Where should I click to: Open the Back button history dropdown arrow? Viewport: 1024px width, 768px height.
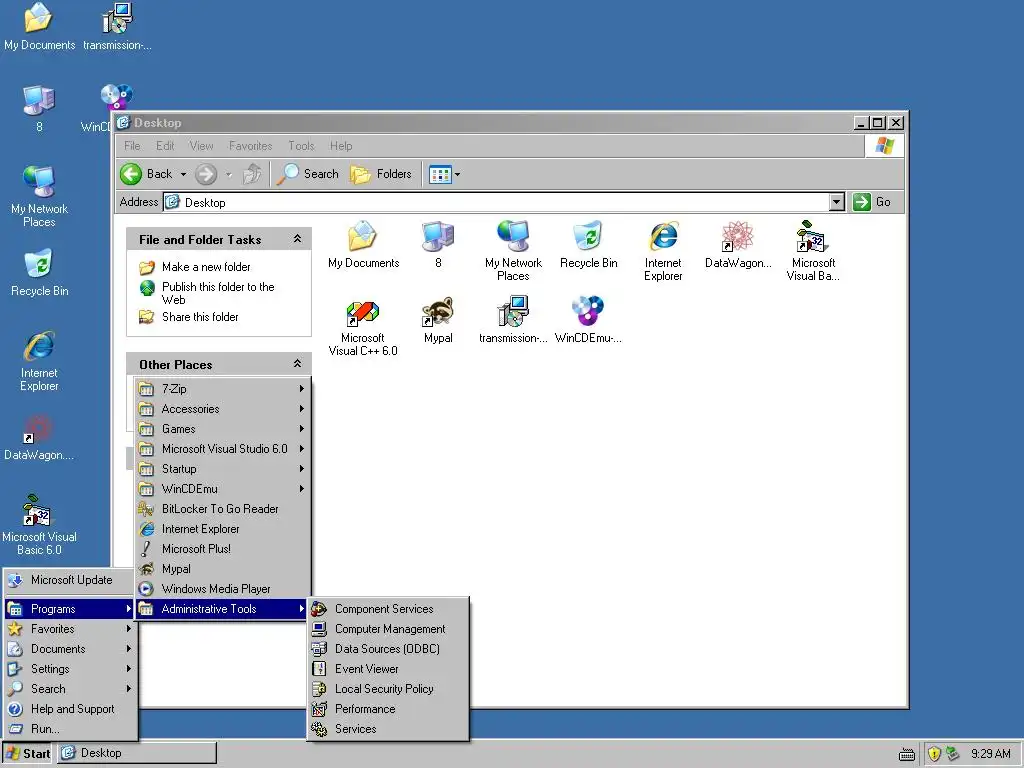(x=184, y=174)
